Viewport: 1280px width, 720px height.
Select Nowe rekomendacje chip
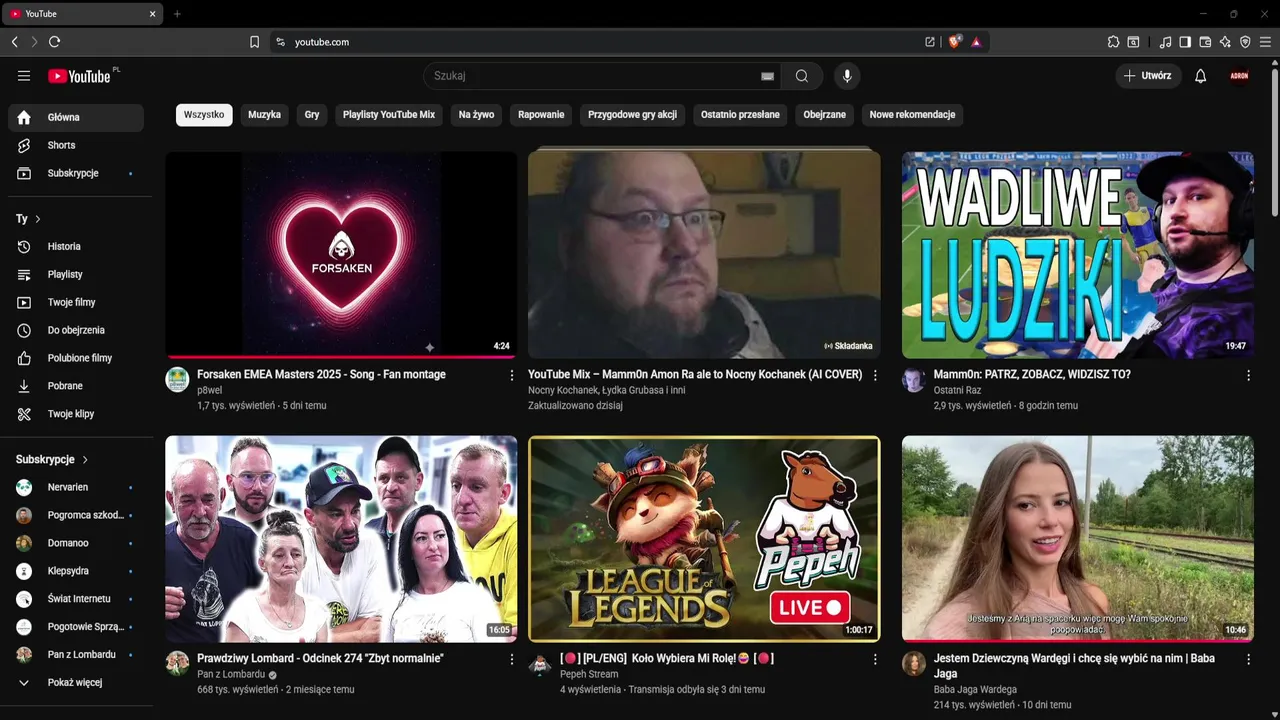[912, 115]
